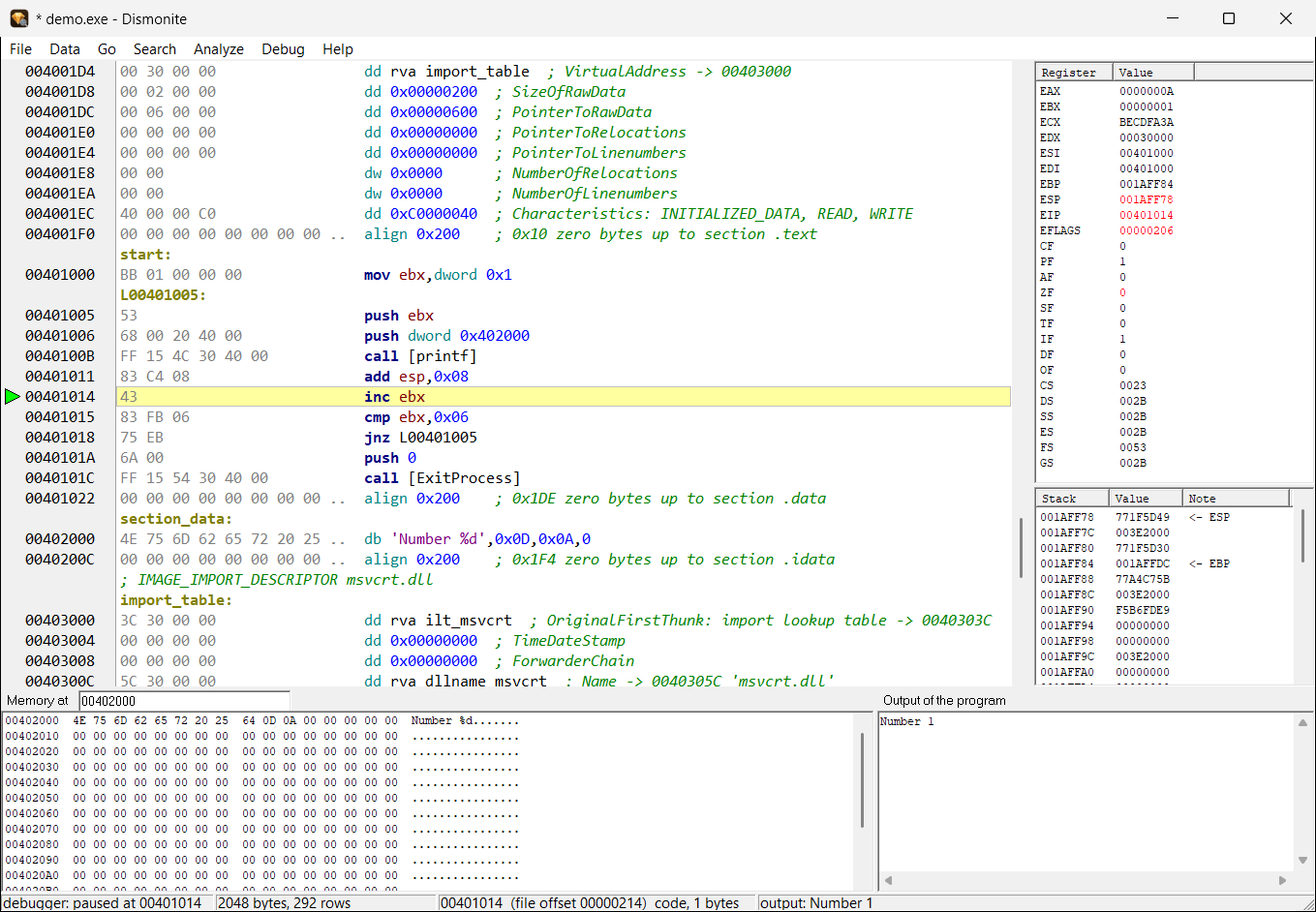Select the 'cmp ebx,0x06' instruction line
The width and height of the screenshot is (1316, 912).
tap(564, 417)
